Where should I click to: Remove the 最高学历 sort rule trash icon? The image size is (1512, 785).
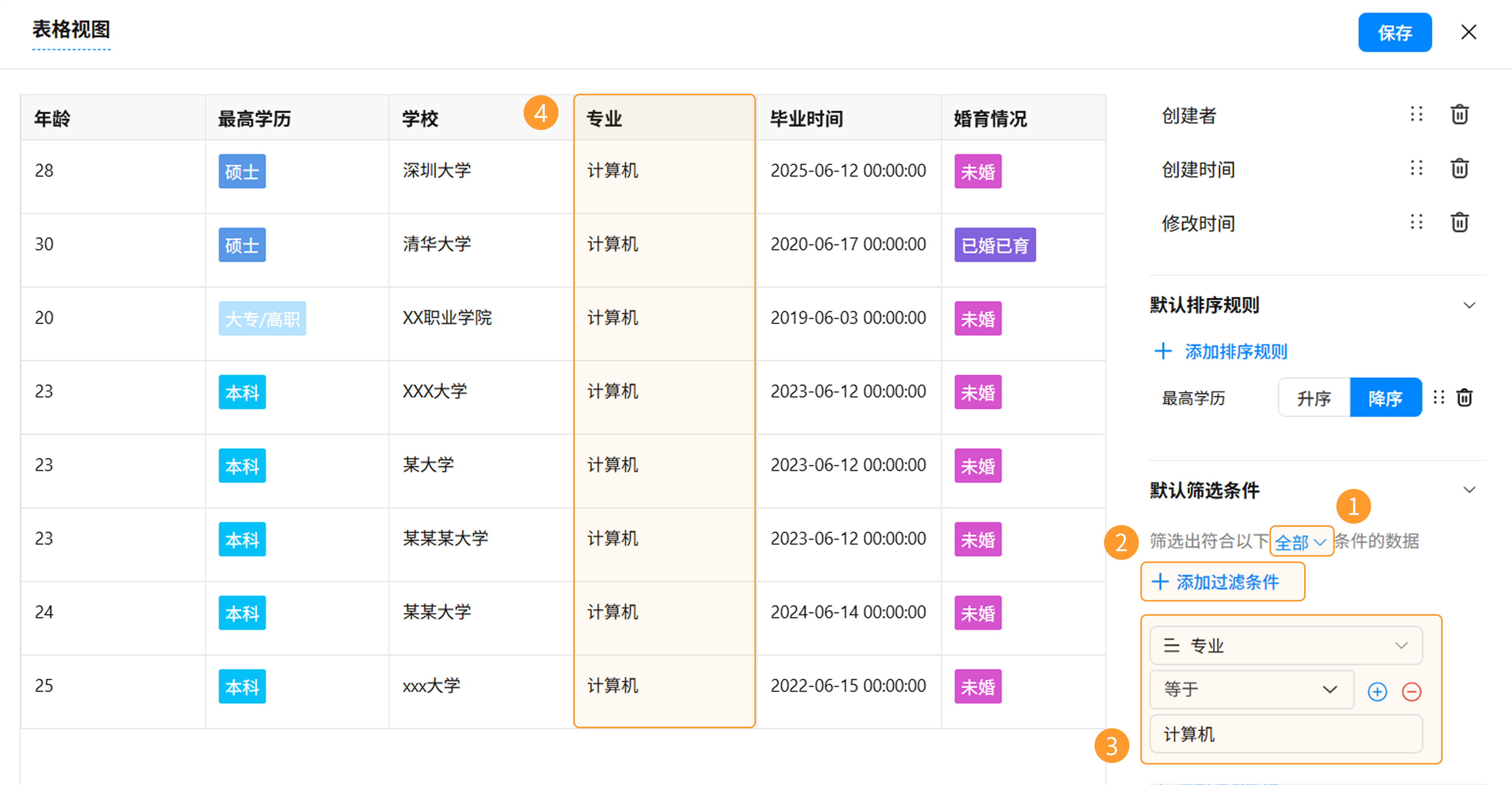pos(1464,398)
